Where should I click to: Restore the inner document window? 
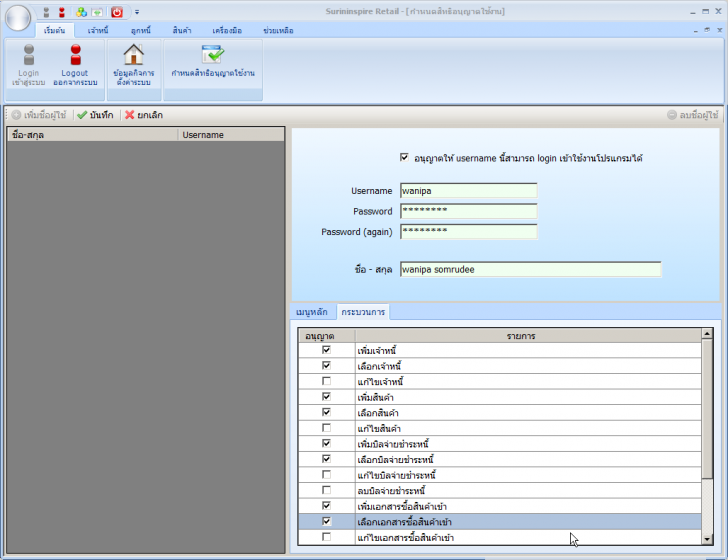point(707,30)
